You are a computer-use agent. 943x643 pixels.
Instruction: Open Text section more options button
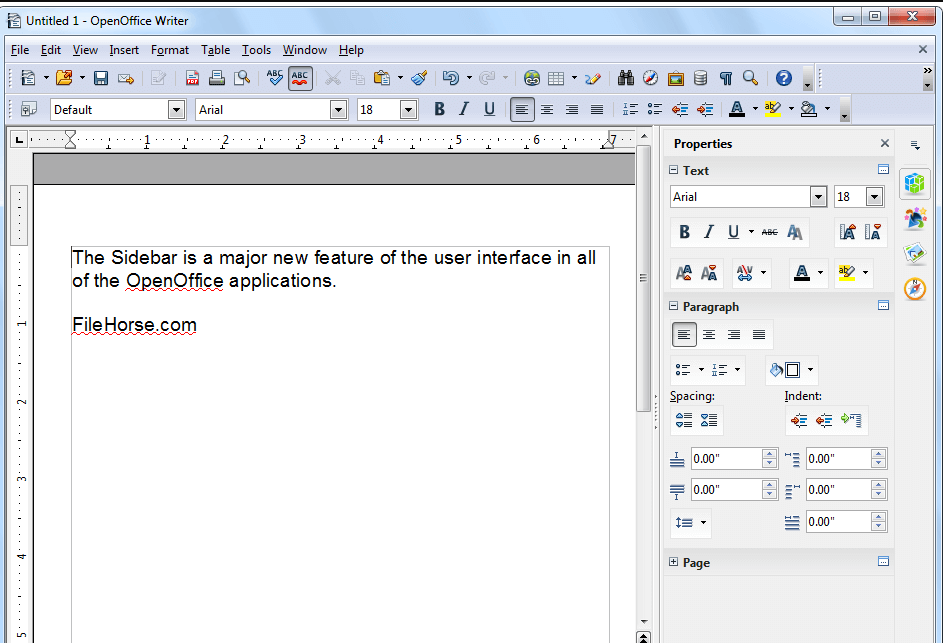(883, 170)
